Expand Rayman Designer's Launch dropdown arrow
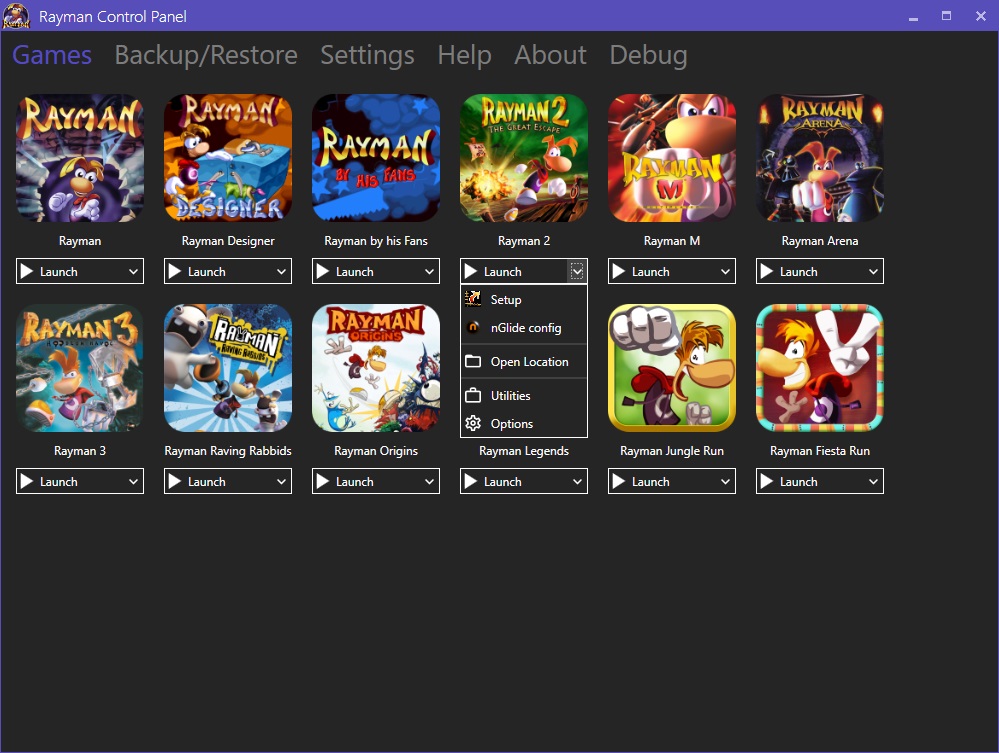 [281, 271]
